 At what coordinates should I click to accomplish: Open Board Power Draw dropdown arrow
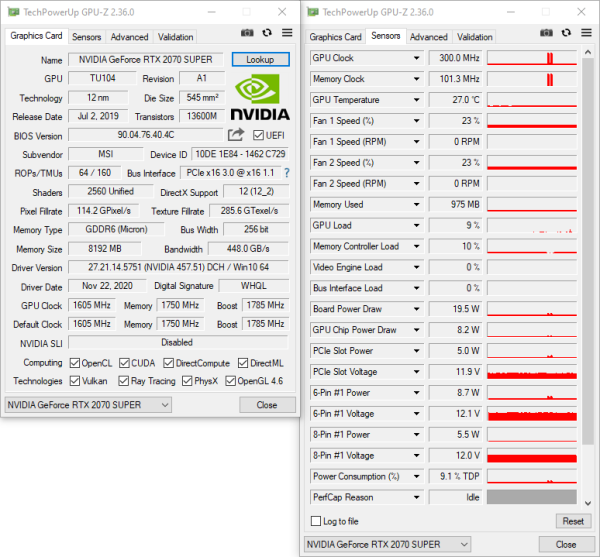(x=416, y=309)
